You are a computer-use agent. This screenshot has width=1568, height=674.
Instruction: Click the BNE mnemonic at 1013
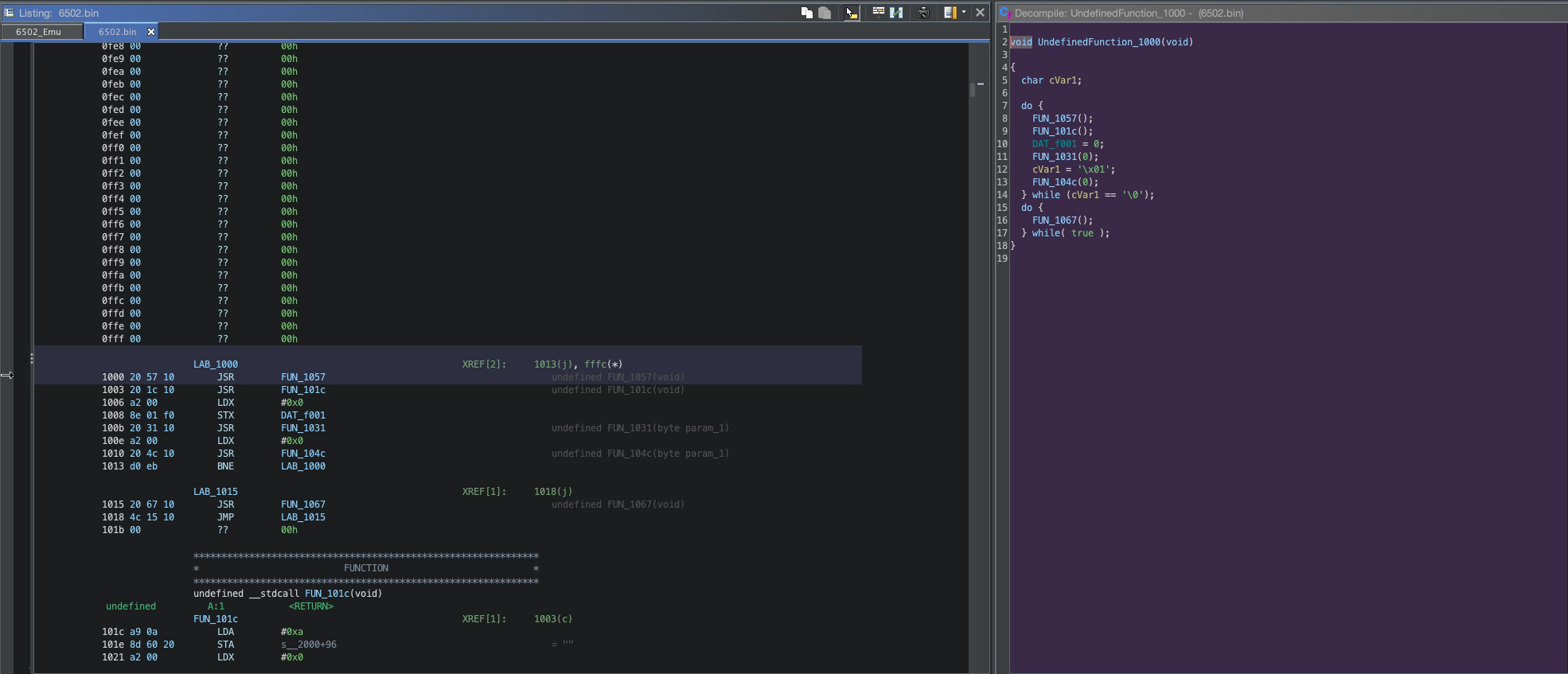click(x=226, y=466)
